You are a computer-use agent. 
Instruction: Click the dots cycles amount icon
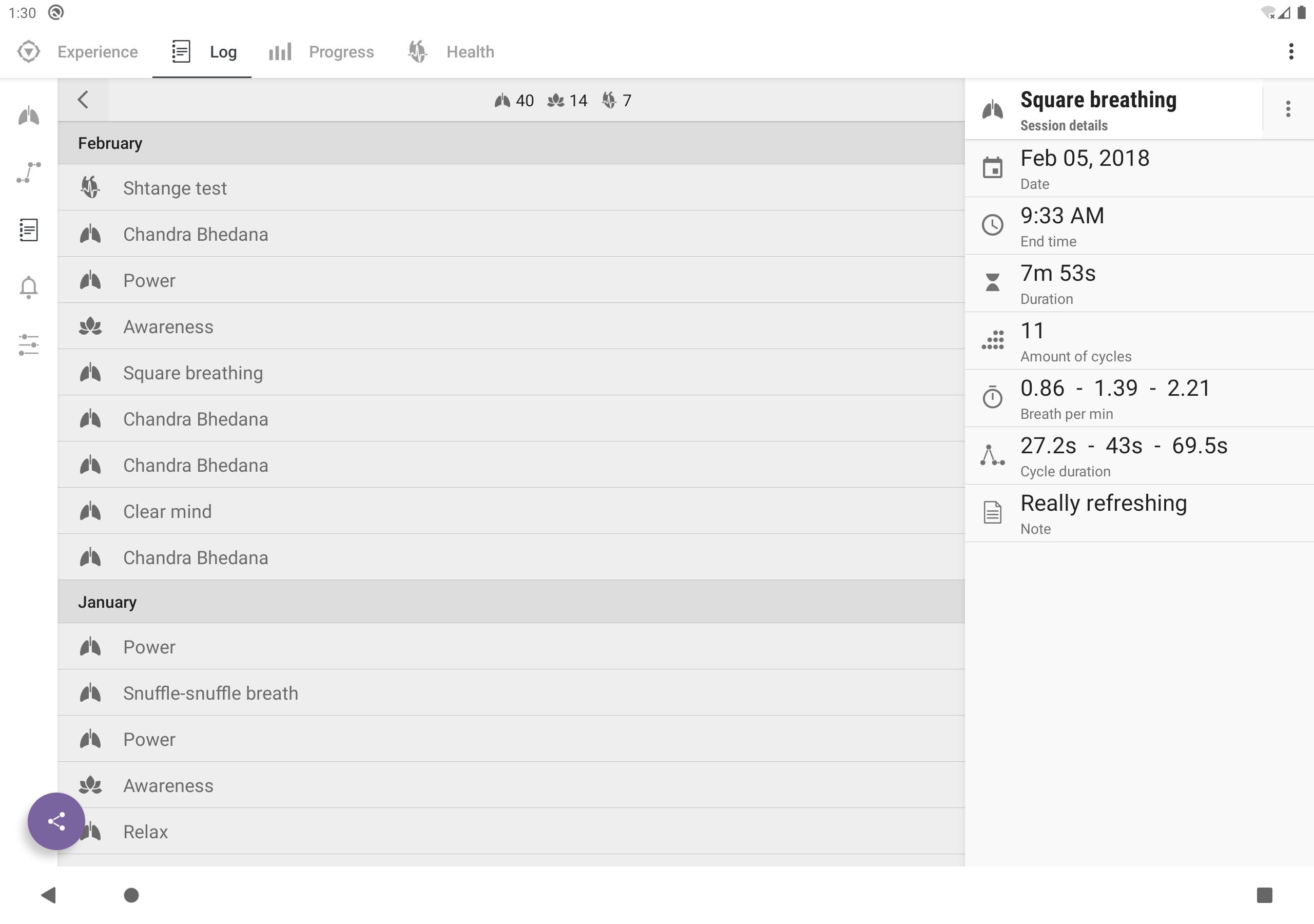(x=992, y=339)
